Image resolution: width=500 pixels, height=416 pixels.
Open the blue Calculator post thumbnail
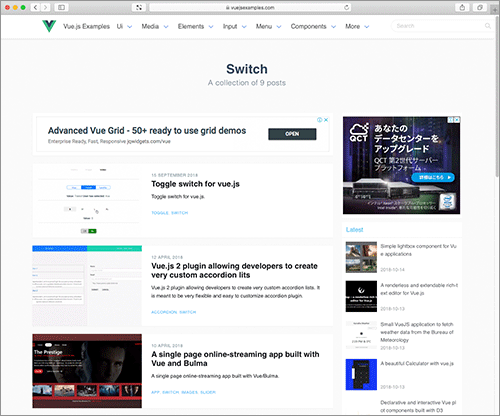point(361,374)
